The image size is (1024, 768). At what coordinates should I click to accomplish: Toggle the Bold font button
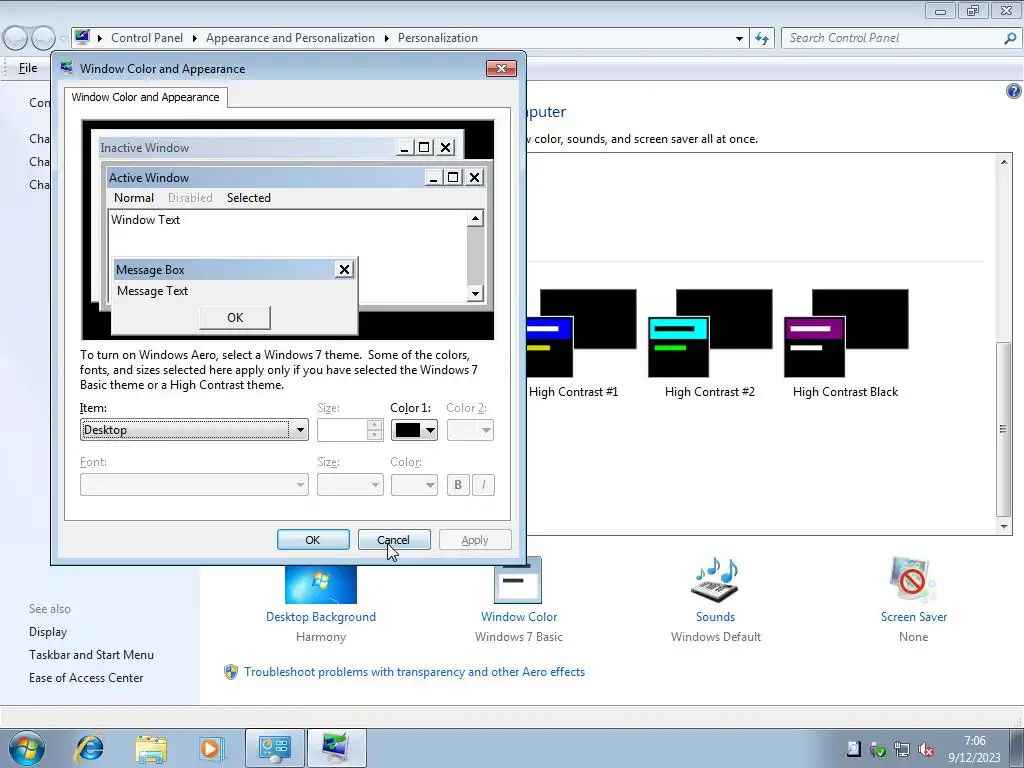458,485
